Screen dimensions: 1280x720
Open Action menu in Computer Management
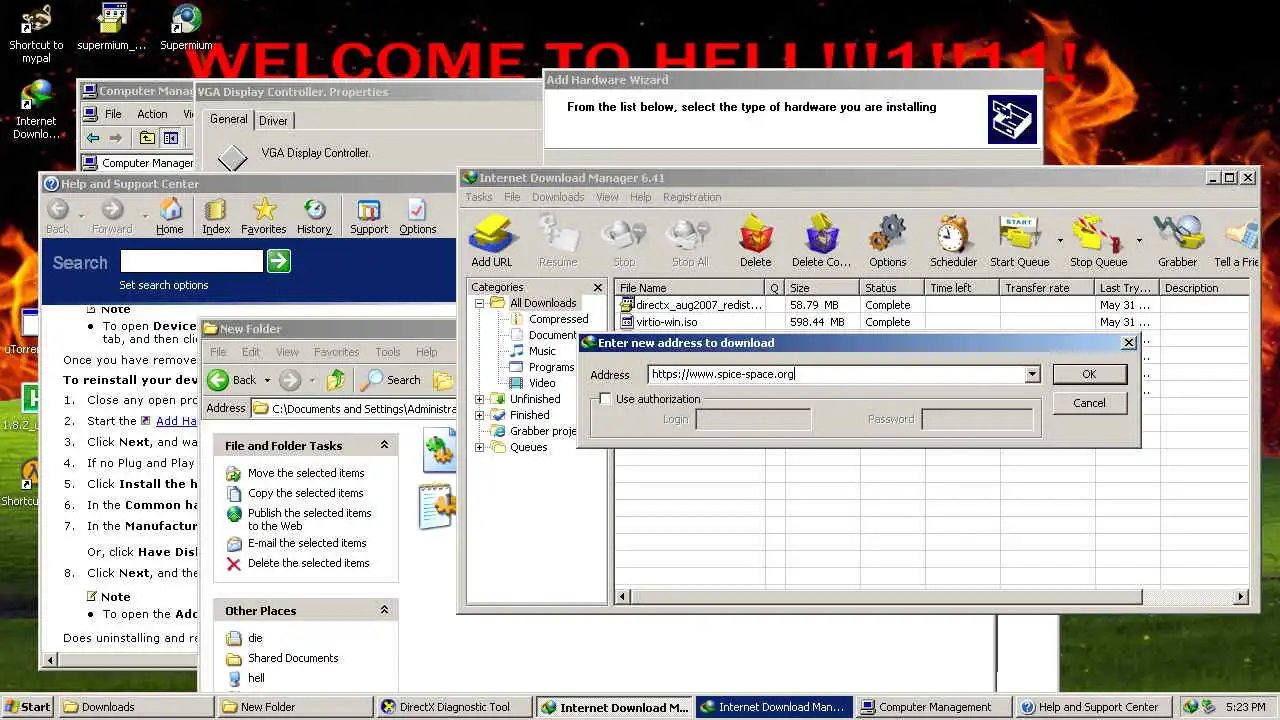click(x=152, y=114)
